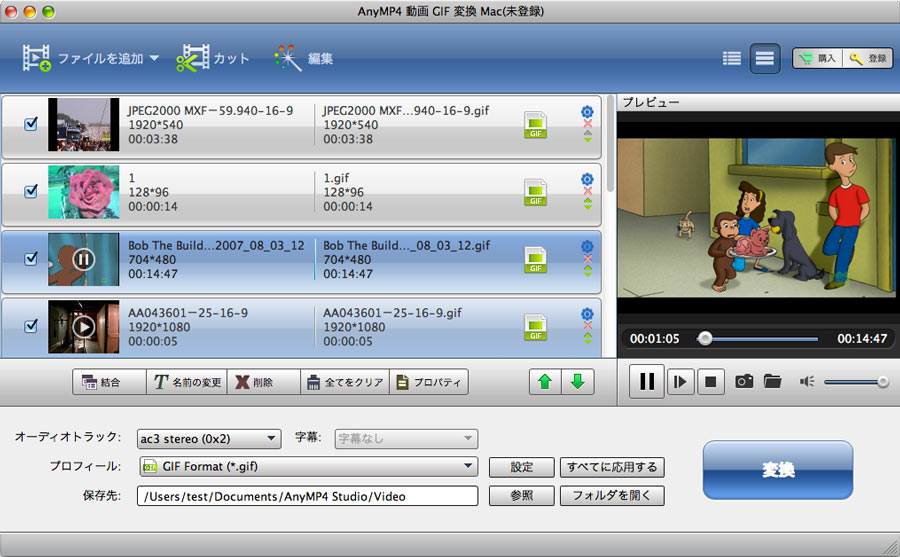Toggle checkbox for the rose video
Viewport: 900px width, 557px height.
(x=31, y=192)
